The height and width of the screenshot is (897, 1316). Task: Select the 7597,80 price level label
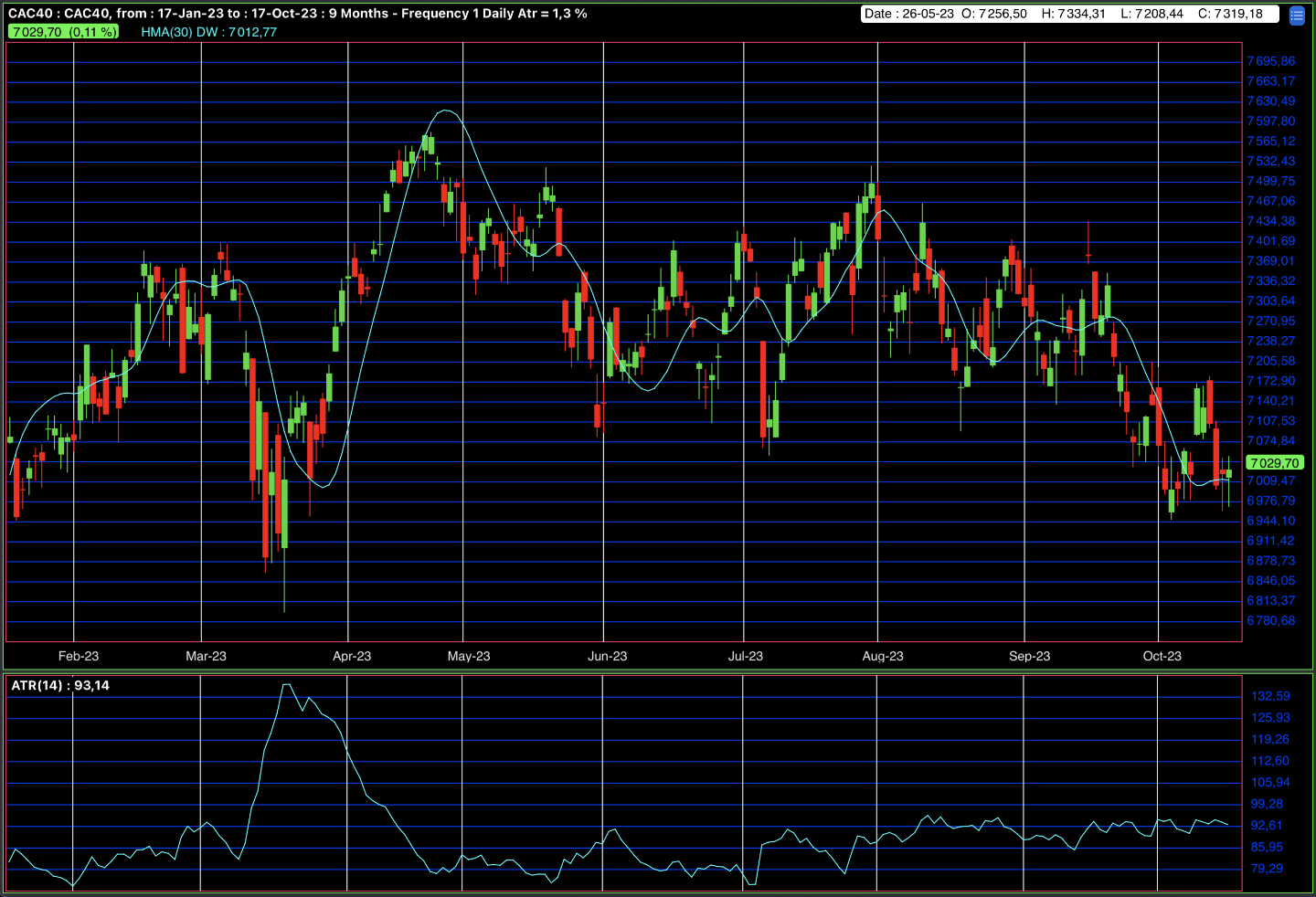1271,121
